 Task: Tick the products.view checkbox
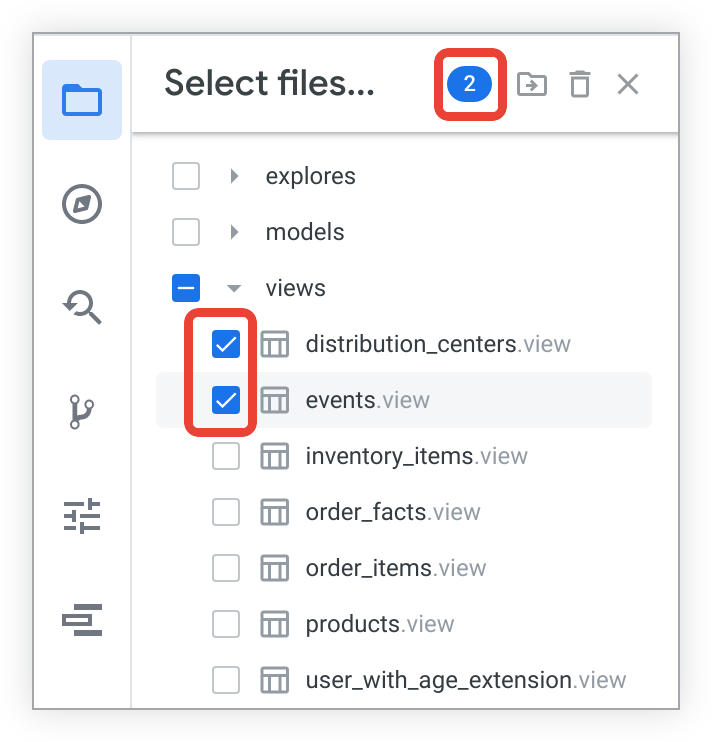click(x=226, y=624)
